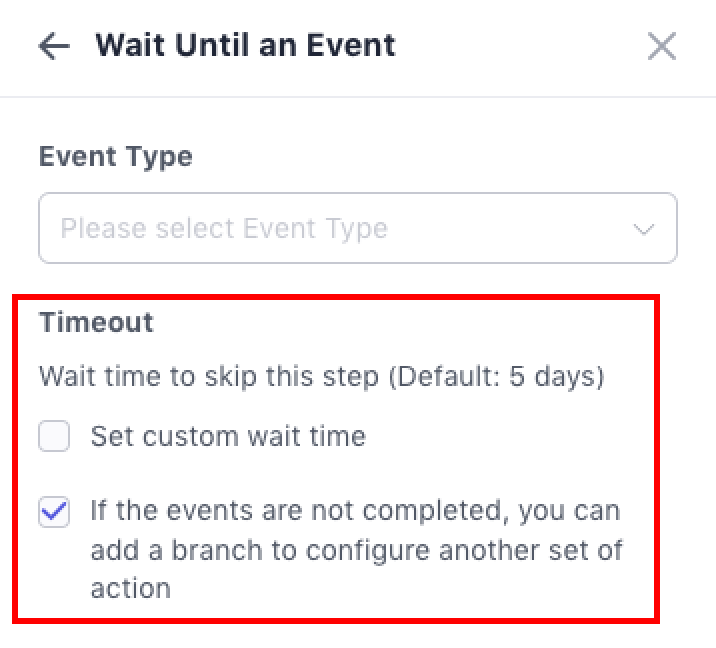716x648 pixels.
Task: Click the divider line below panel header
Action: [358, 97]
